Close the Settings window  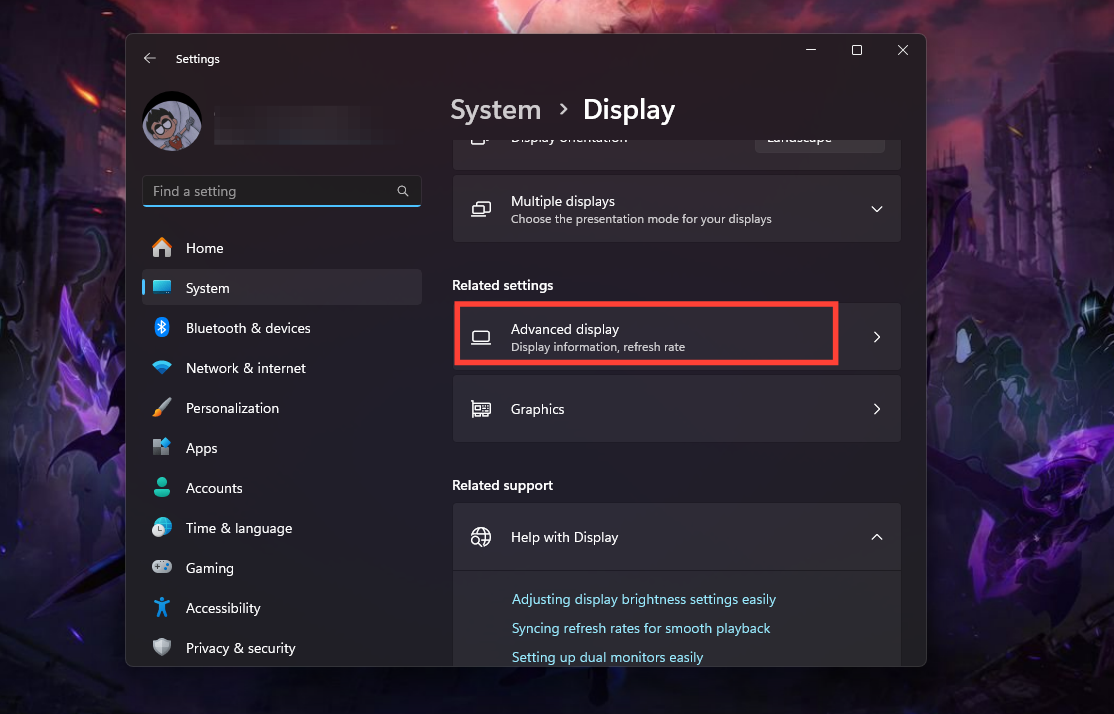[x=903, y=50]
